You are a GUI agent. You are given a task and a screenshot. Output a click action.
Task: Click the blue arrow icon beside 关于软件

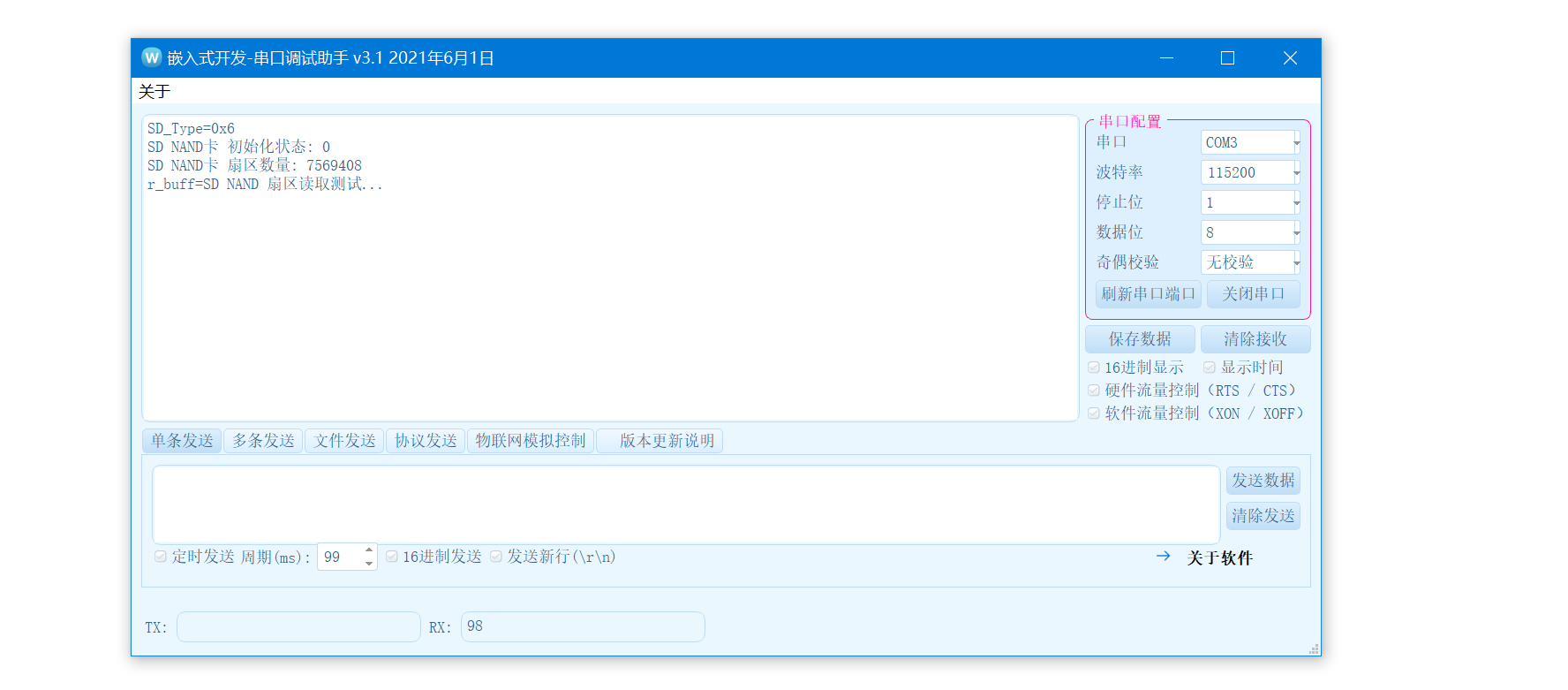(1164, 556)
